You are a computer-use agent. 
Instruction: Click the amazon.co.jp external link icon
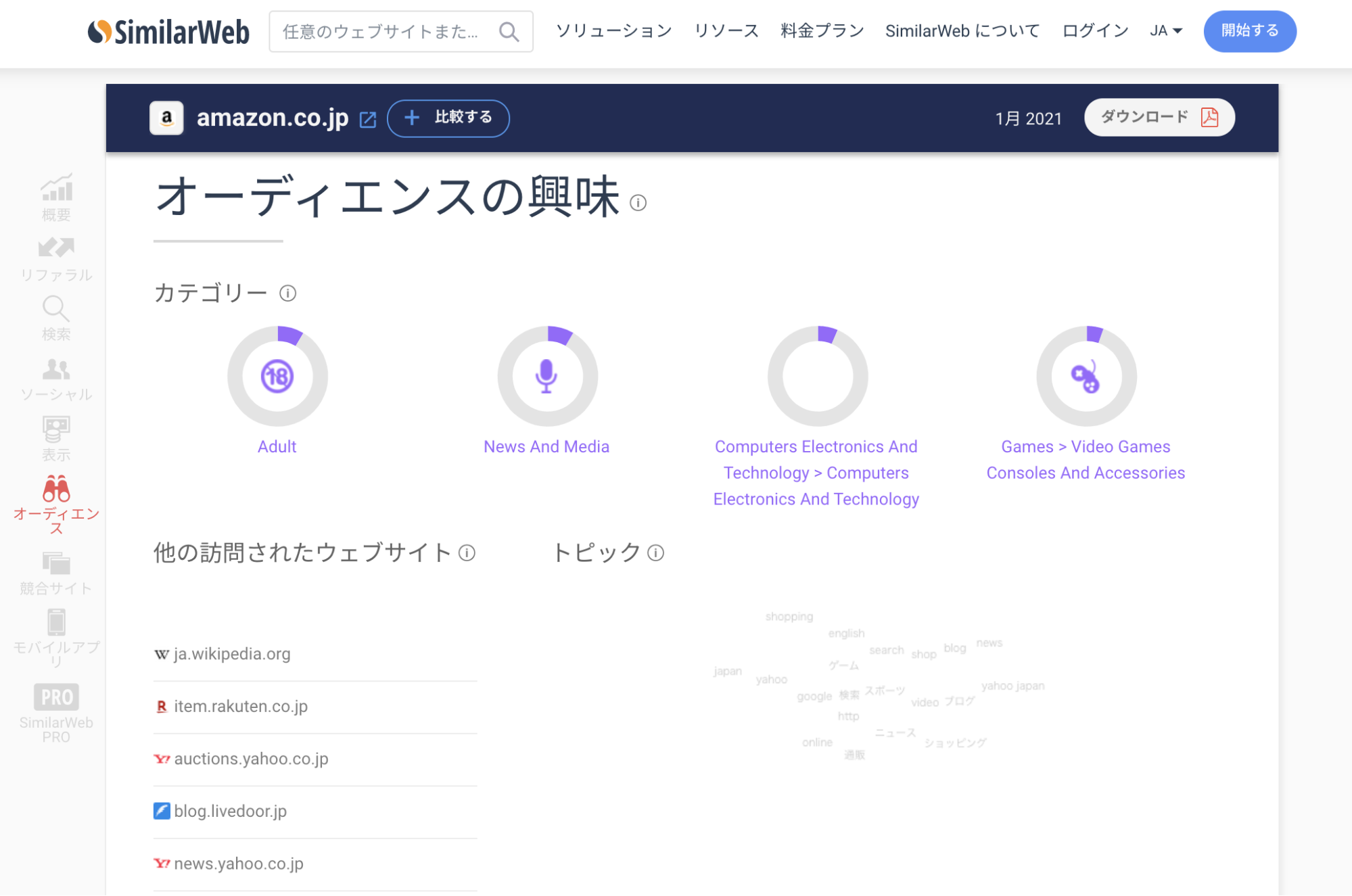pos(368,120)
